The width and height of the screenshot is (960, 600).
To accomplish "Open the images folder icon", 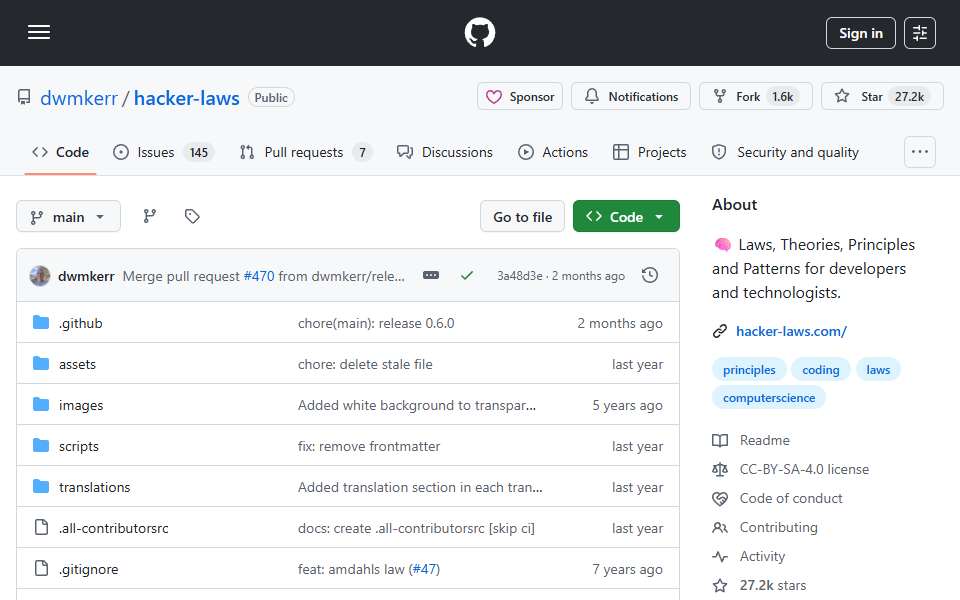I will (41, 404).
